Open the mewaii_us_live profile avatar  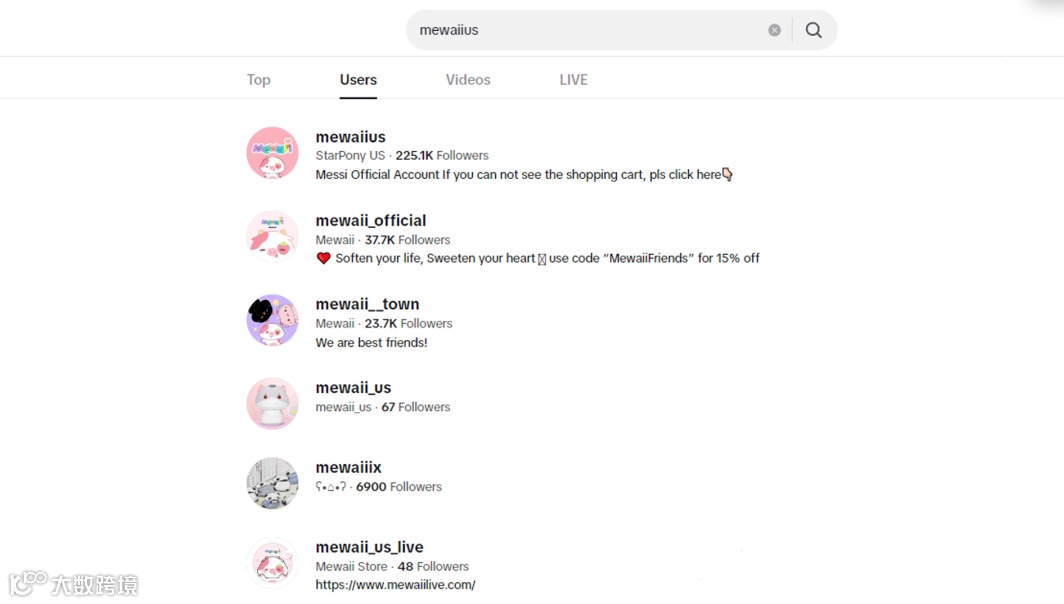click(x=272, y=563)
